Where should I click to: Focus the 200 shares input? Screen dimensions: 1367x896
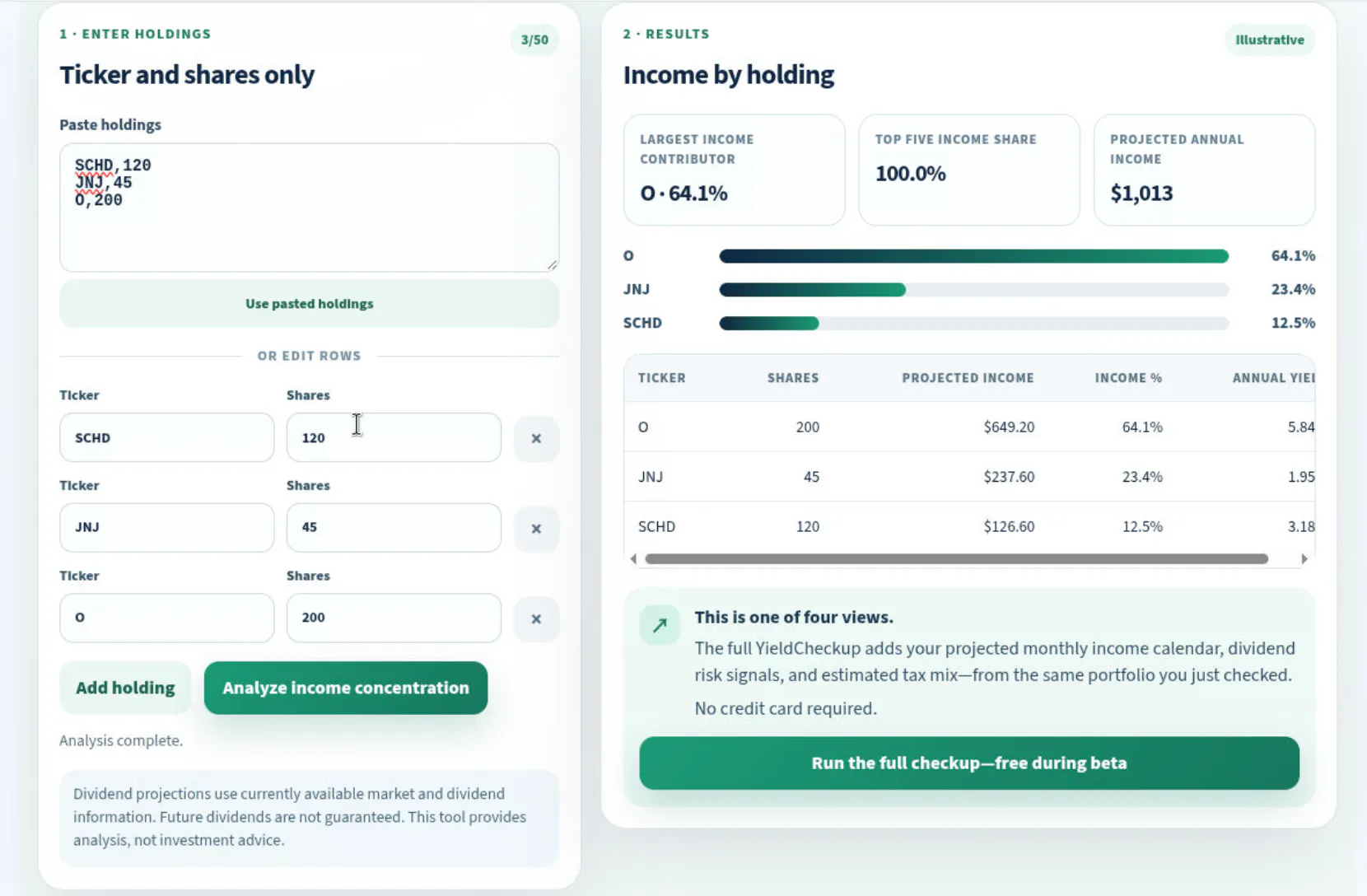tap(394, 618)
